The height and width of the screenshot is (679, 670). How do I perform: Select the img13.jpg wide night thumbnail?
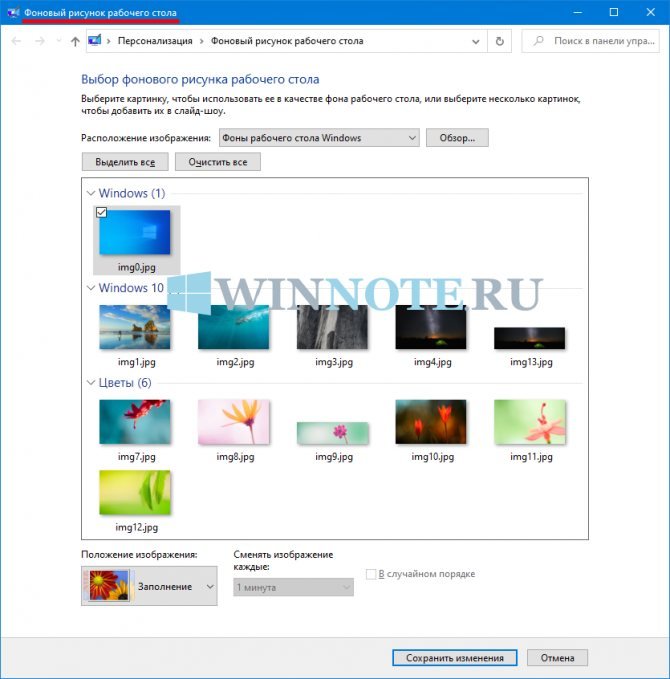530,338
